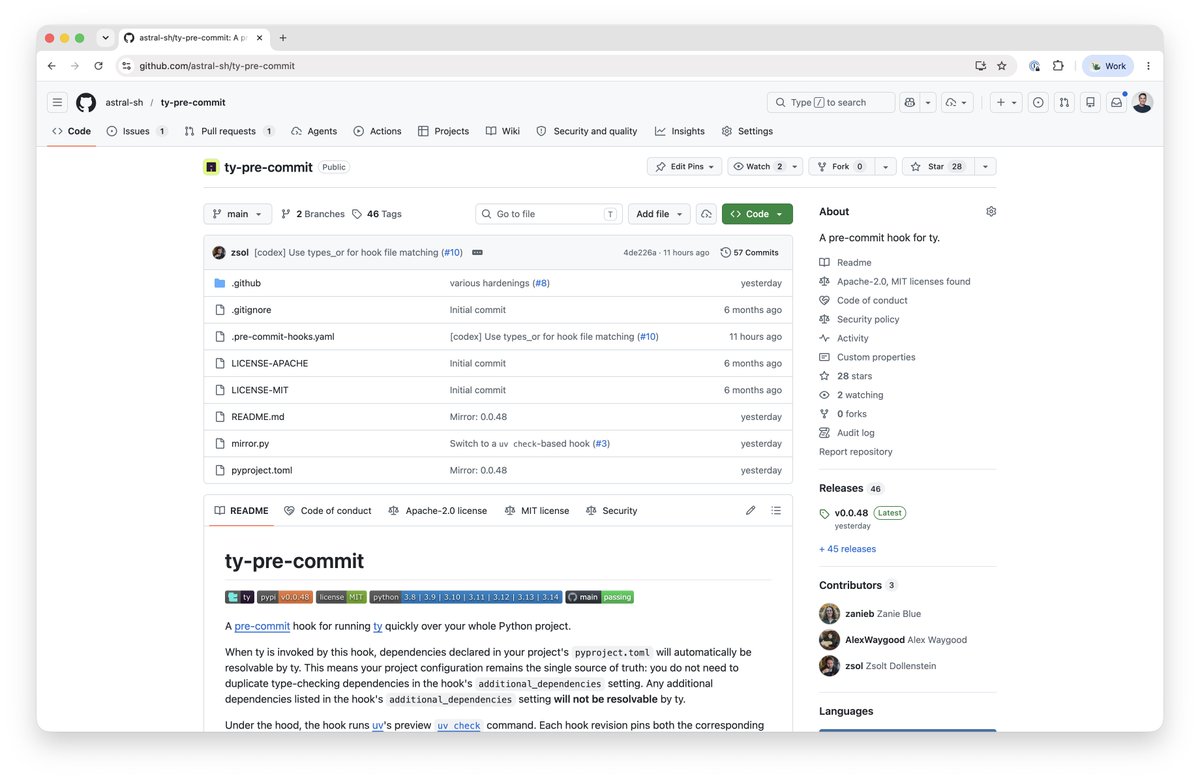Select the MIT license README tab

[537, 510]
